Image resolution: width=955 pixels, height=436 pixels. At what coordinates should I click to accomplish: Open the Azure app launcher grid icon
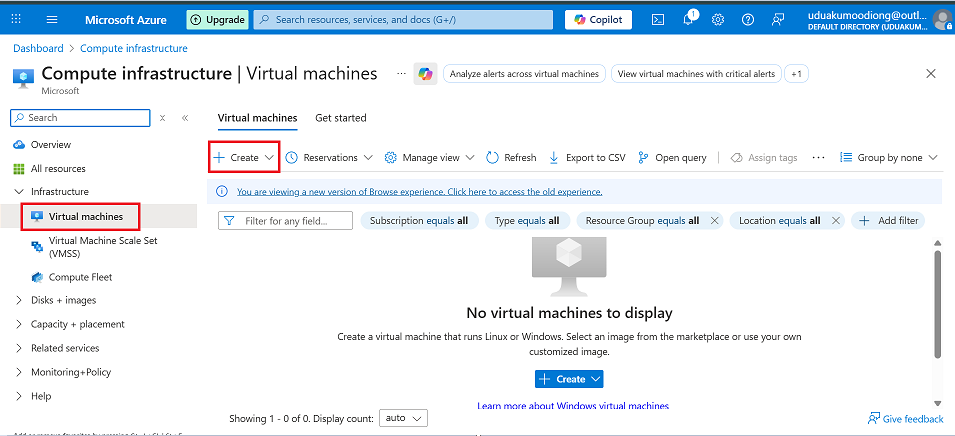click(x=16, y=19)
